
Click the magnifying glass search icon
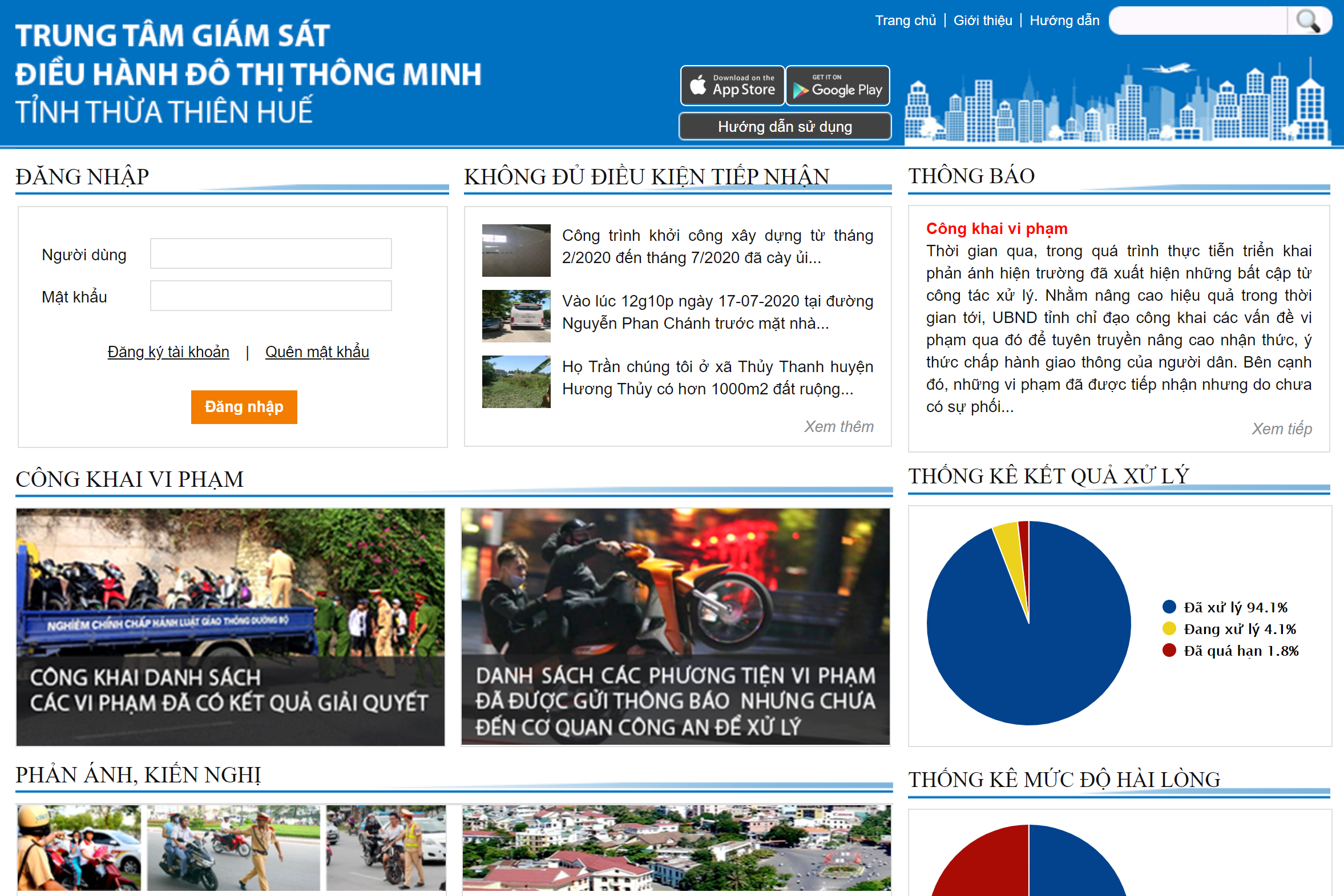point(1308,21)
